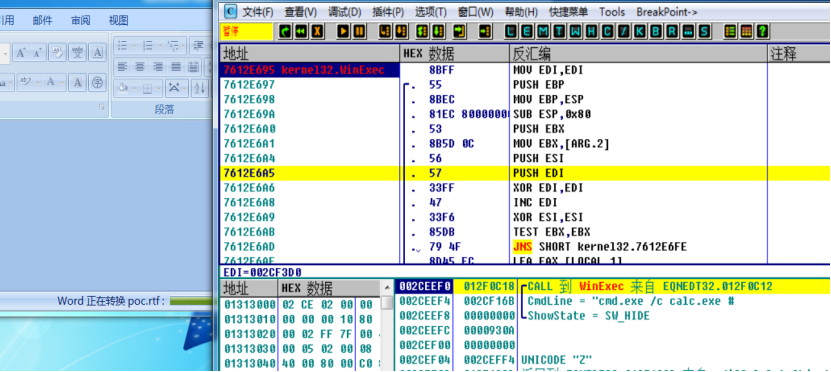Open font dialog launcher in Word ribbon
This screenshot has height=372, width=831.
coord(102,108)
